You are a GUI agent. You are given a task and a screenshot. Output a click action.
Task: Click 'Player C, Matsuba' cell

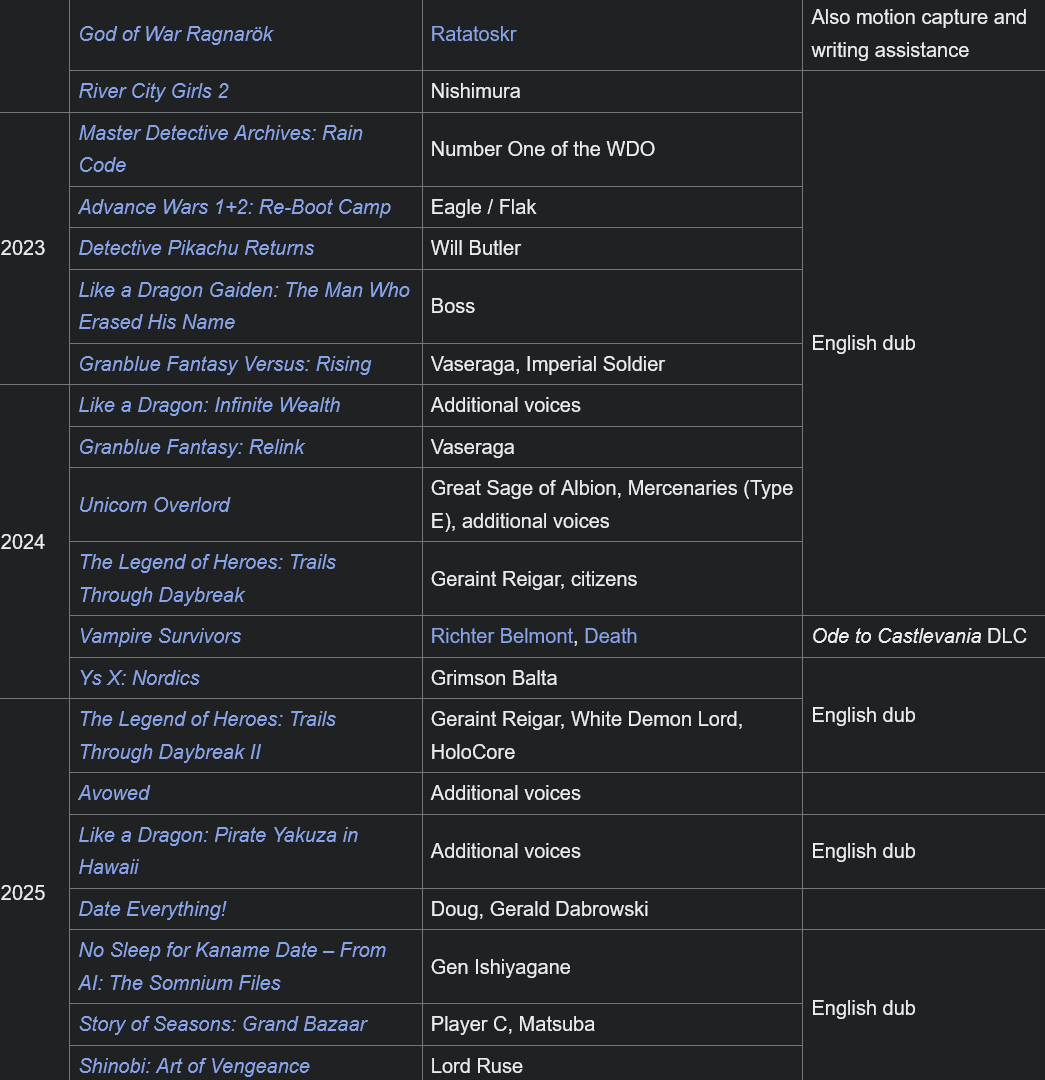pyautogui.click(x=612, y=1024)
